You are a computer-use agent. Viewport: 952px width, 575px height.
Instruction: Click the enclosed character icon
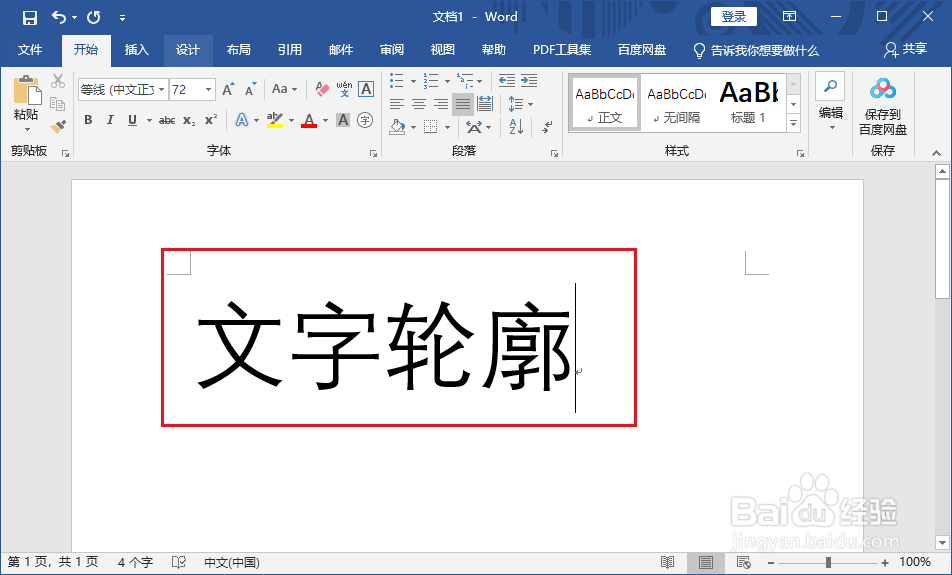coord(365,120)
